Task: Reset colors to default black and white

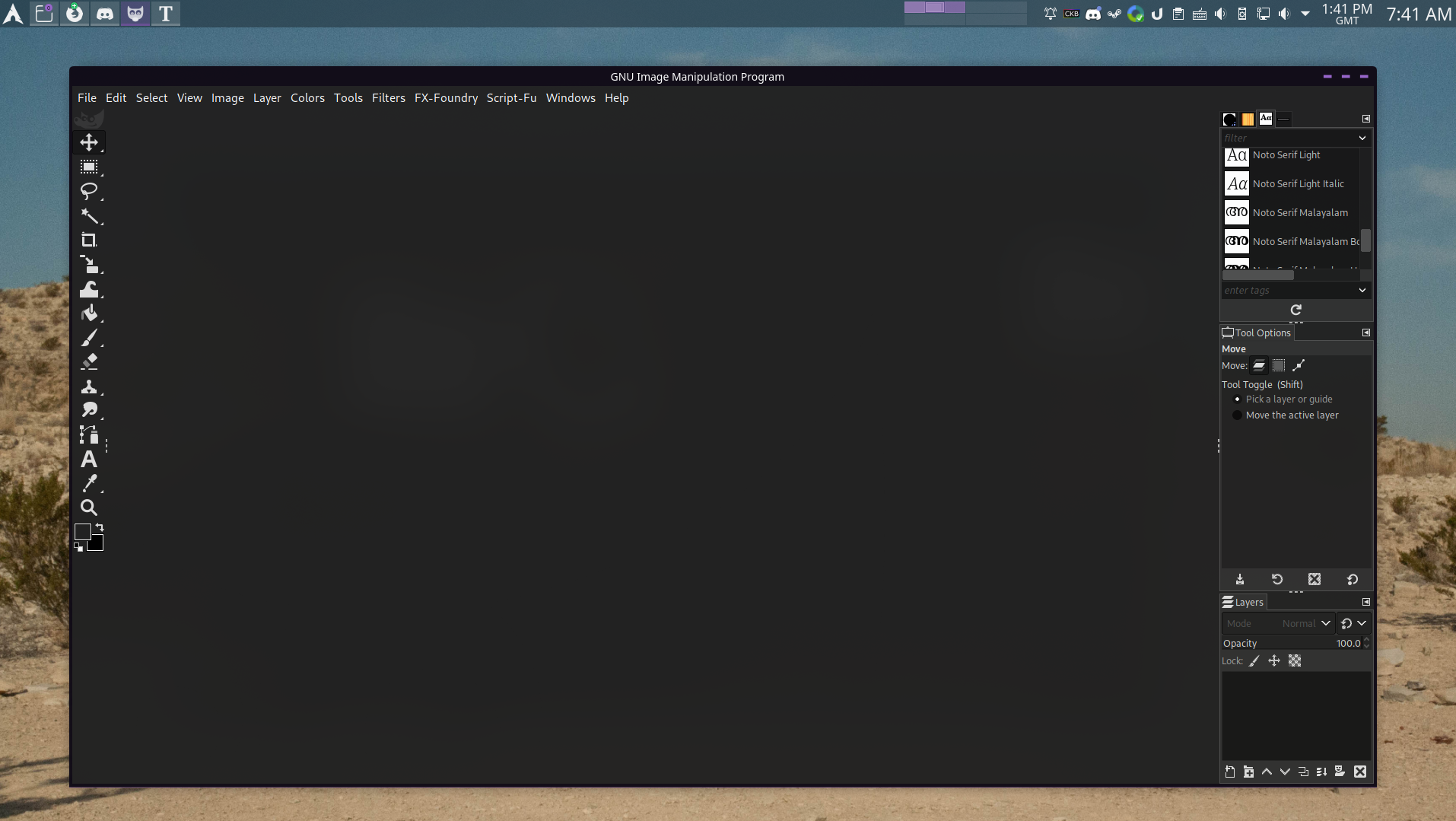Action: pyautogui.click(x=78, y=546)
